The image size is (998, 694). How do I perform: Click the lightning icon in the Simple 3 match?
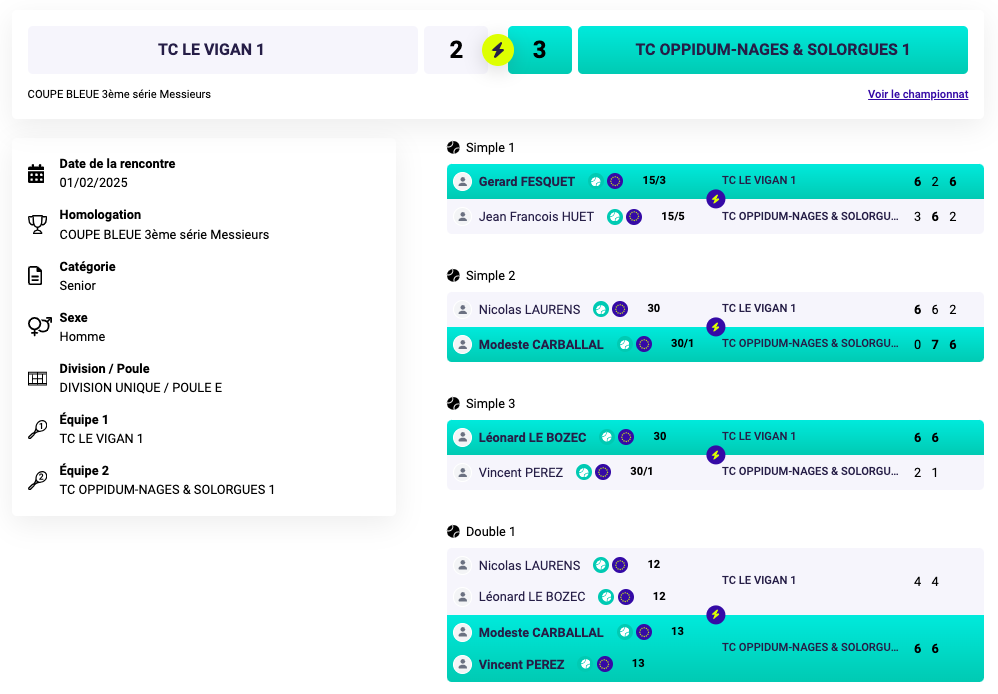click(715, 455)
